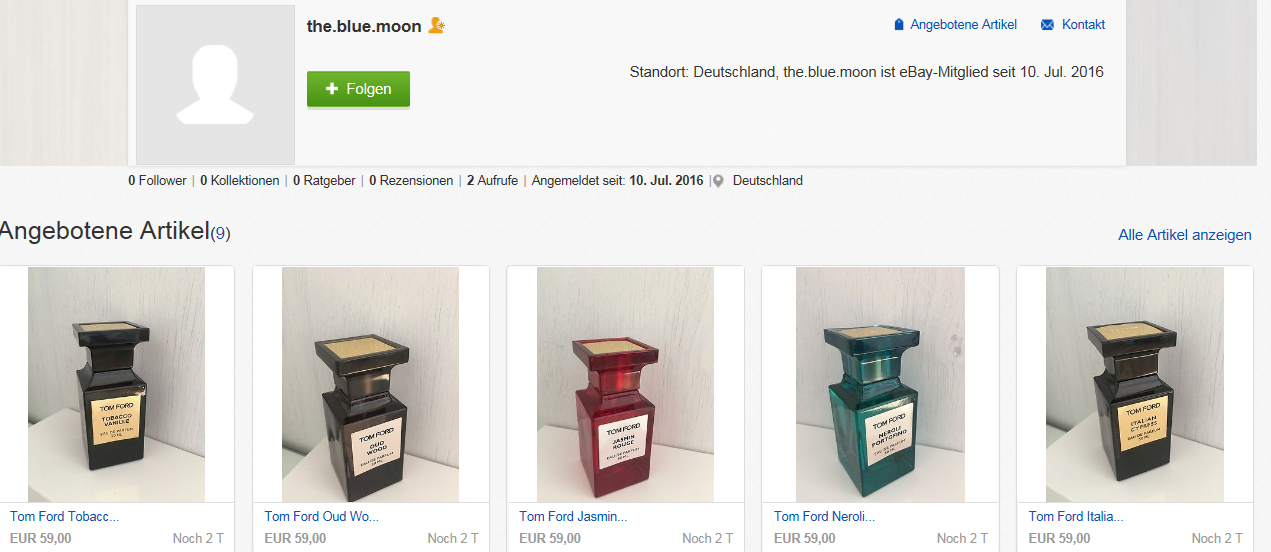
Task: Click Tom Ford Oud Wo... item title
Action: pos(322,517)
